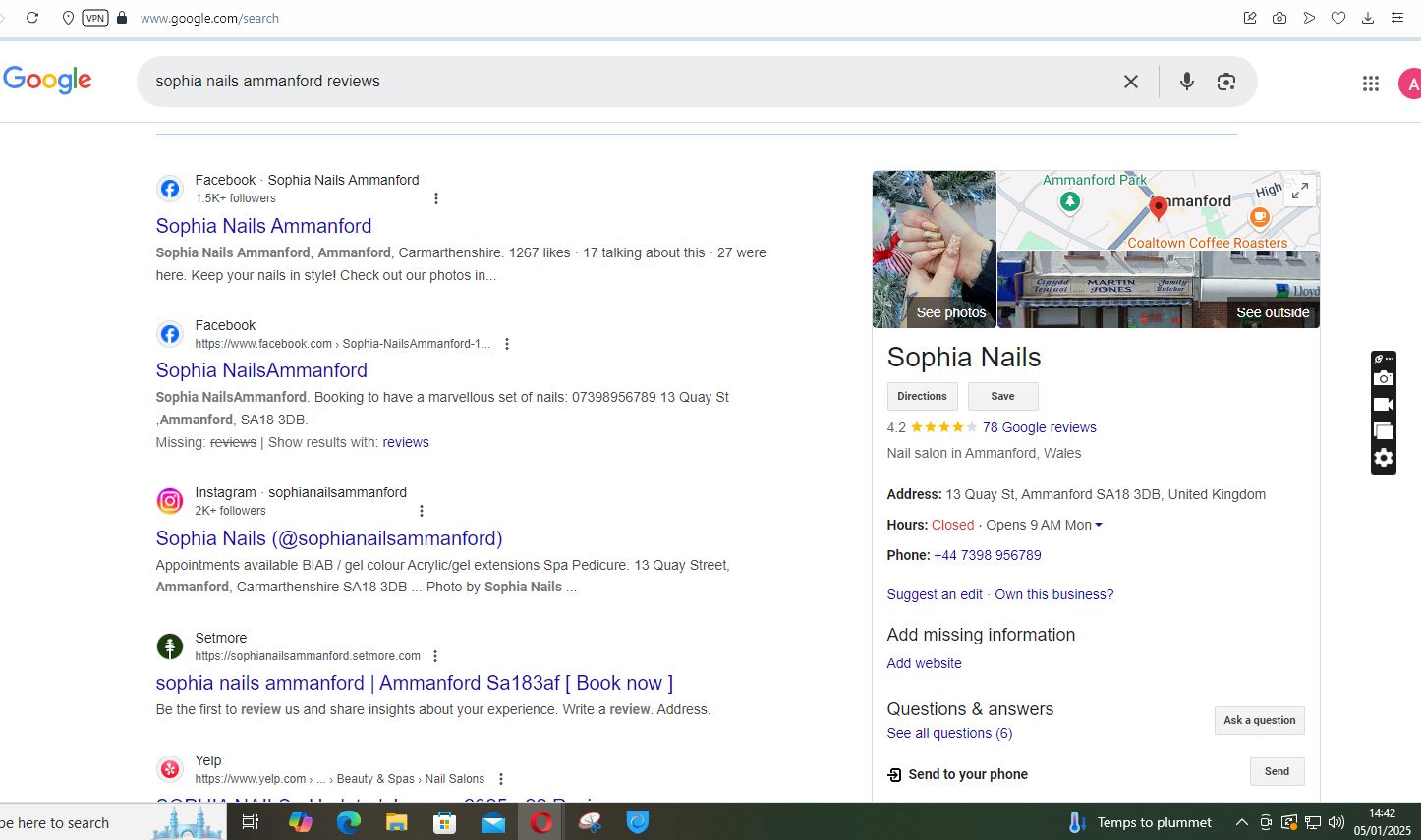Open the downloads icon in browser toolbar
The height and width of the screenshot is (840, 1421).
point(1368,18)
